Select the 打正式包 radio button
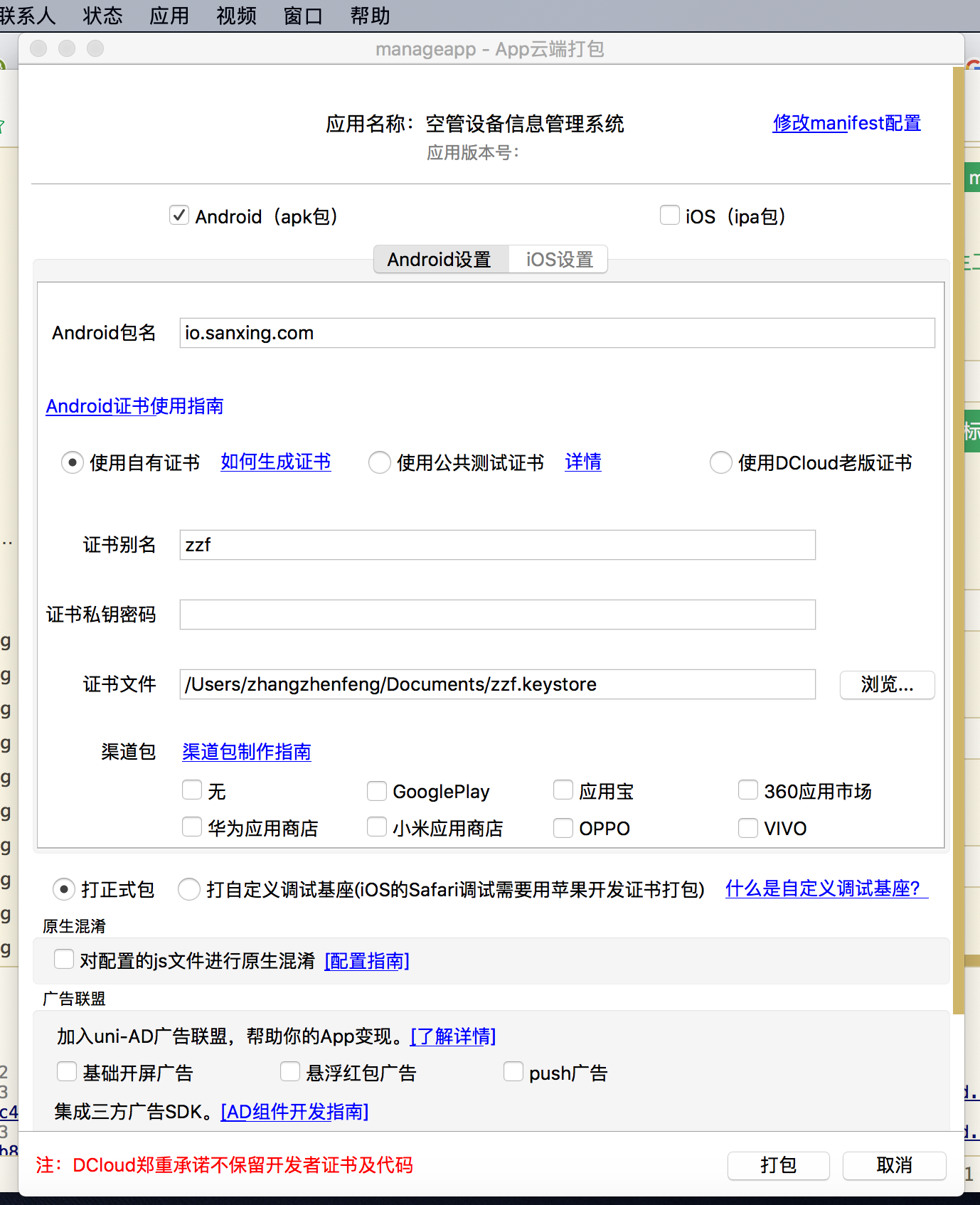Viewport: 980px width, 1205px height. pos(64,889)
